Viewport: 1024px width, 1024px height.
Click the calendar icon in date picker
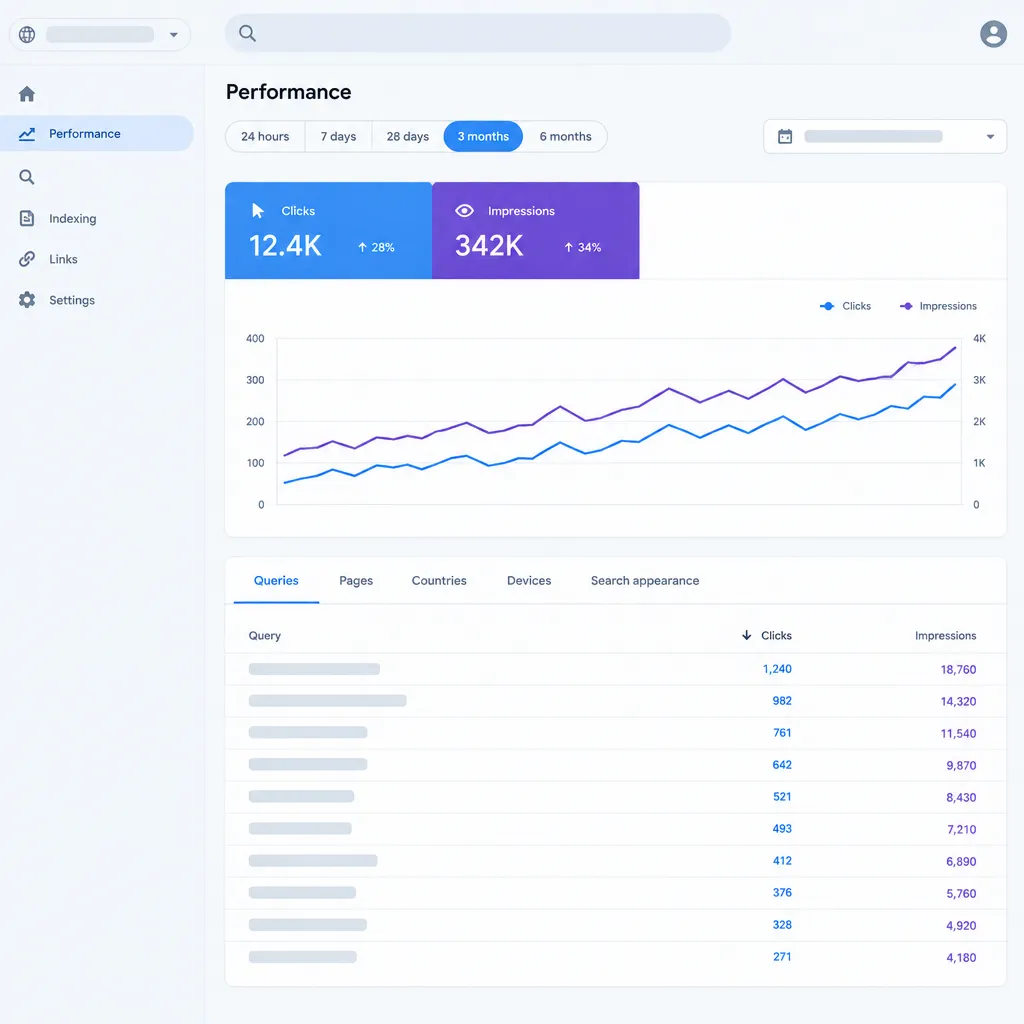785,136
